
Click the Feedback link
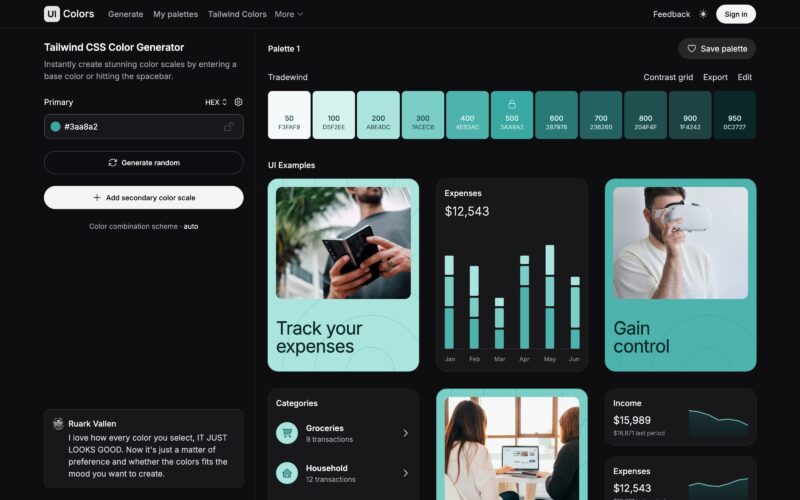pyautogui.click(x=671, y=14)
